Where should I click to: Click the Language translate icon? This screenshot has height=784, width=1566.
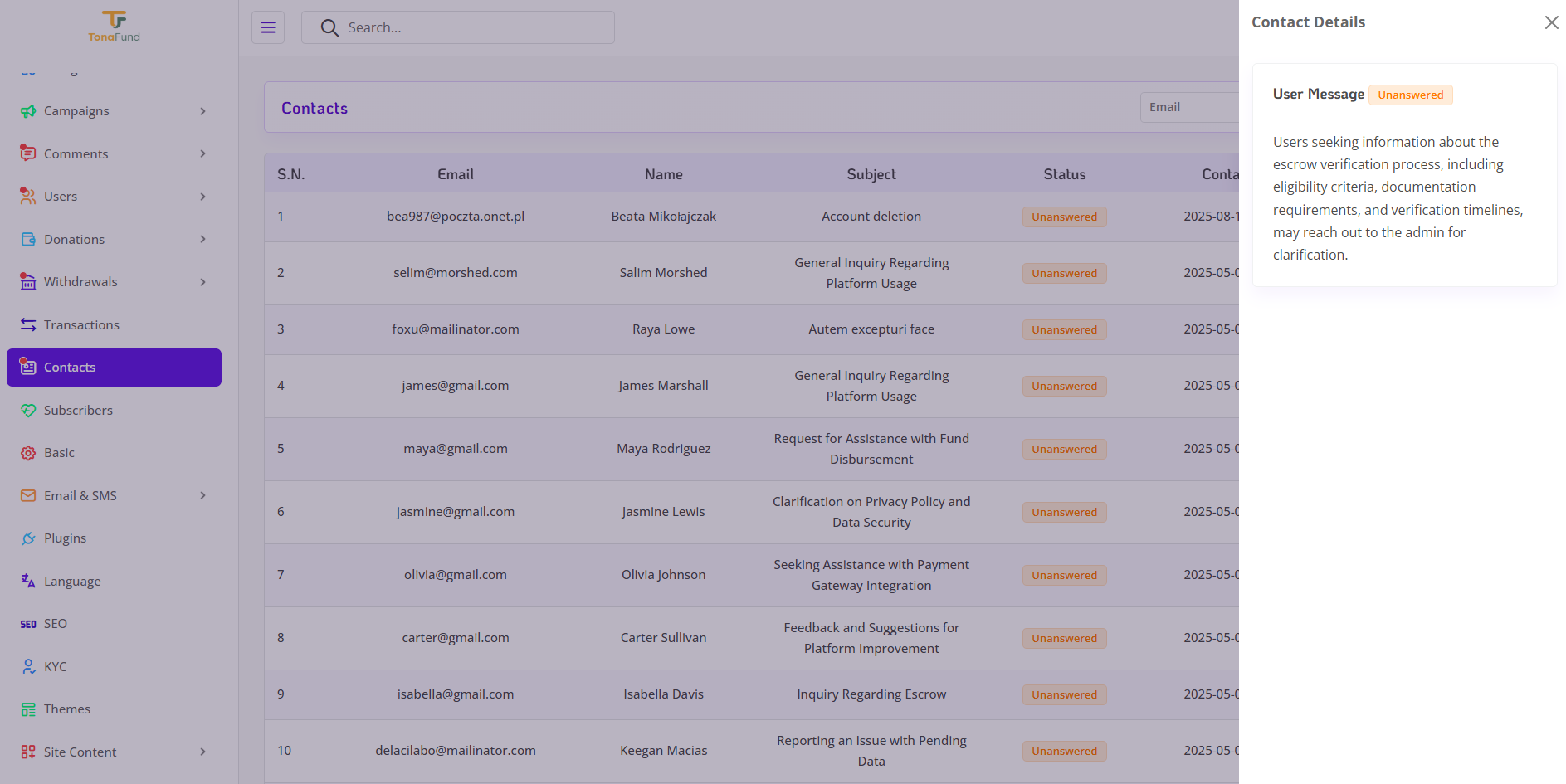pos(28,581)
